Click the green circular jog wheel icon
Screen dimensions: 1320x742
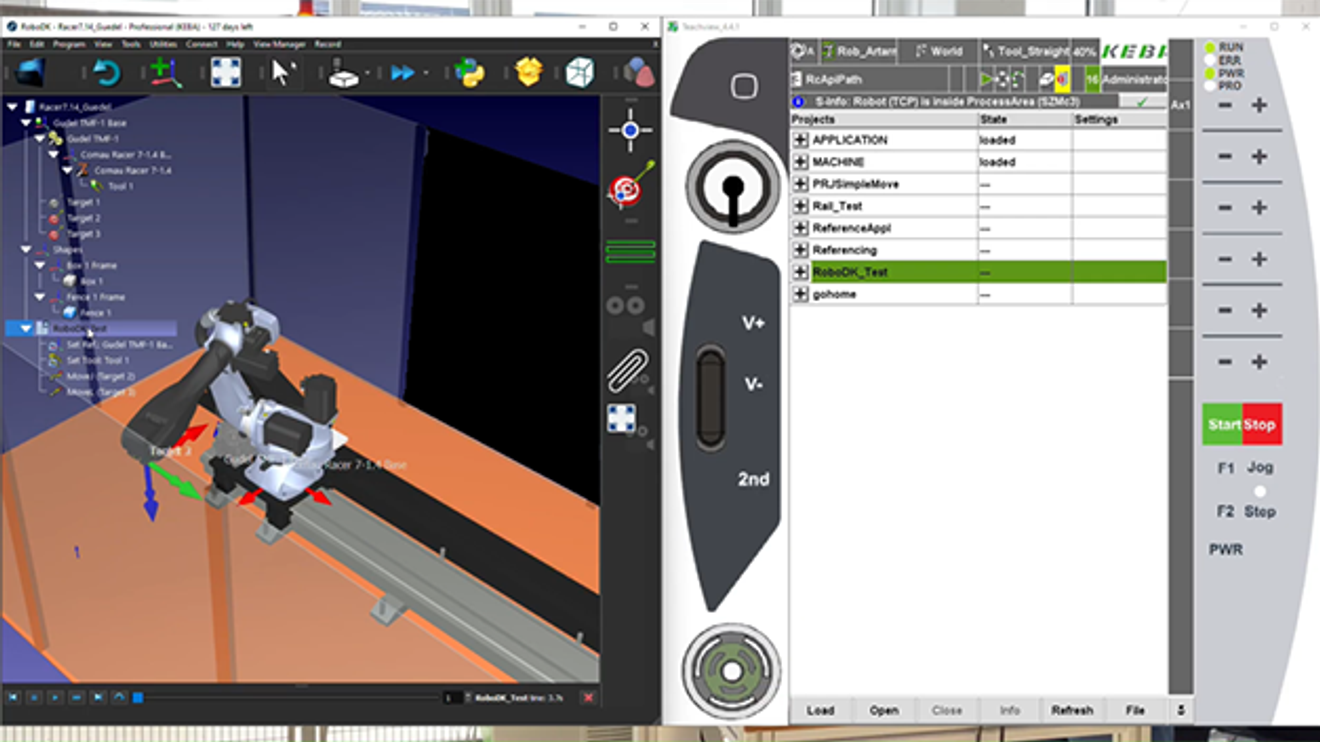click(731, 669)
